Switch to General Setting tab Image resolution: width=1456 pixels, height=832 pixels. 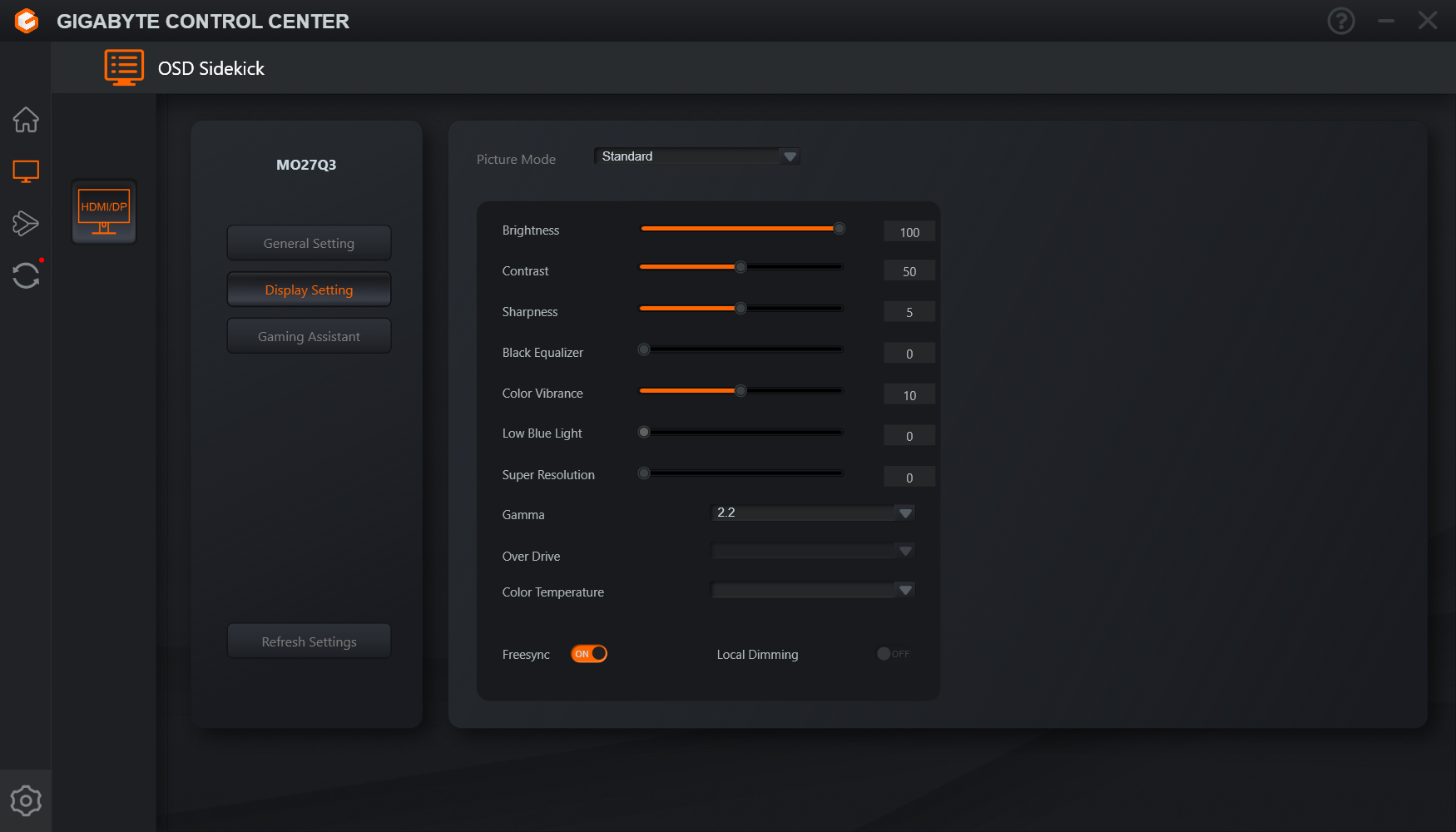click(x=309, y=243)
